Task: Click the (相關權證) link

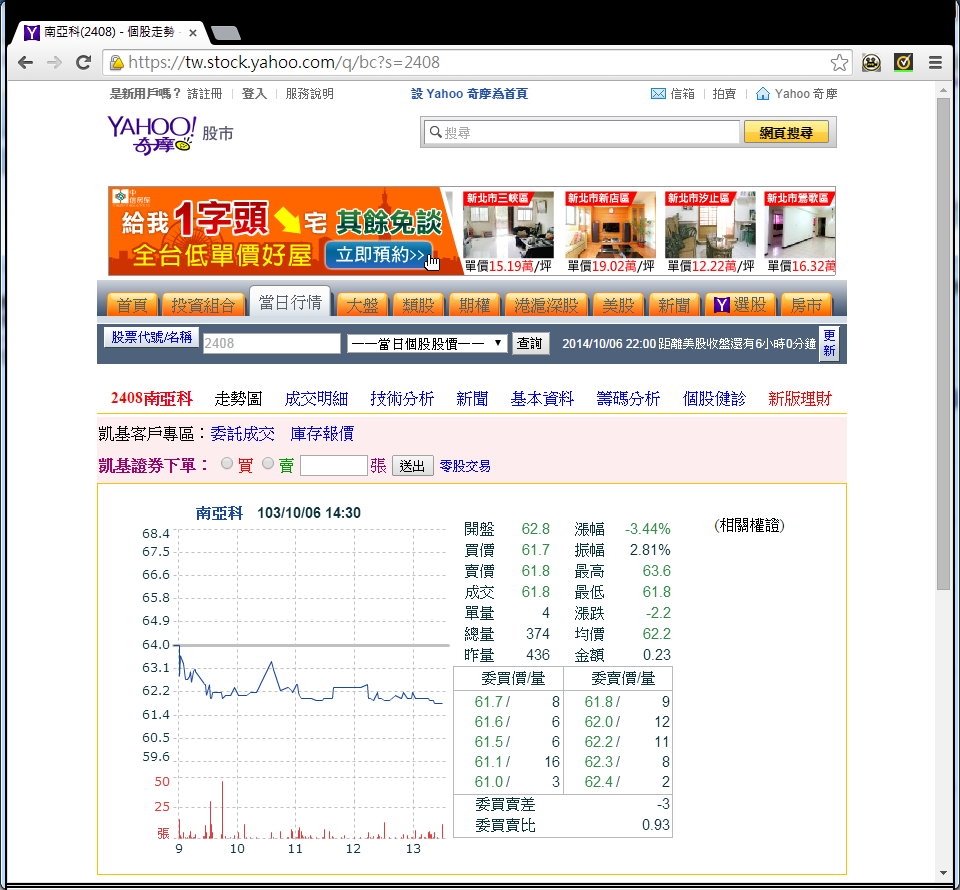Action: (749, 526)
